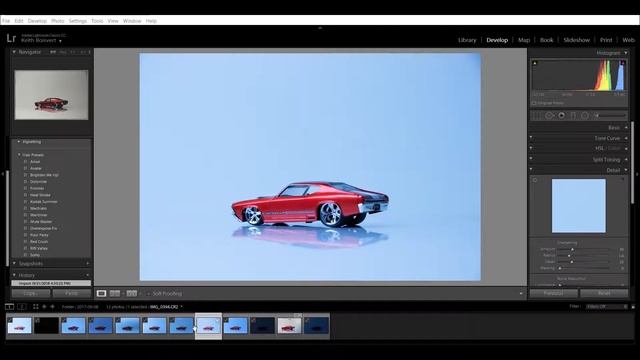Expand the Basic panel

626,128
